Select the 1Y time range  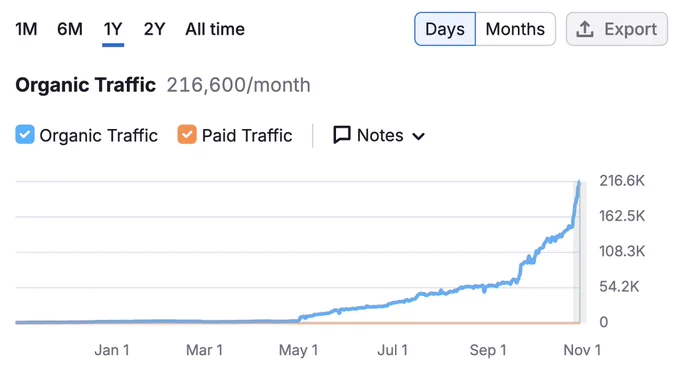(113, 29)
